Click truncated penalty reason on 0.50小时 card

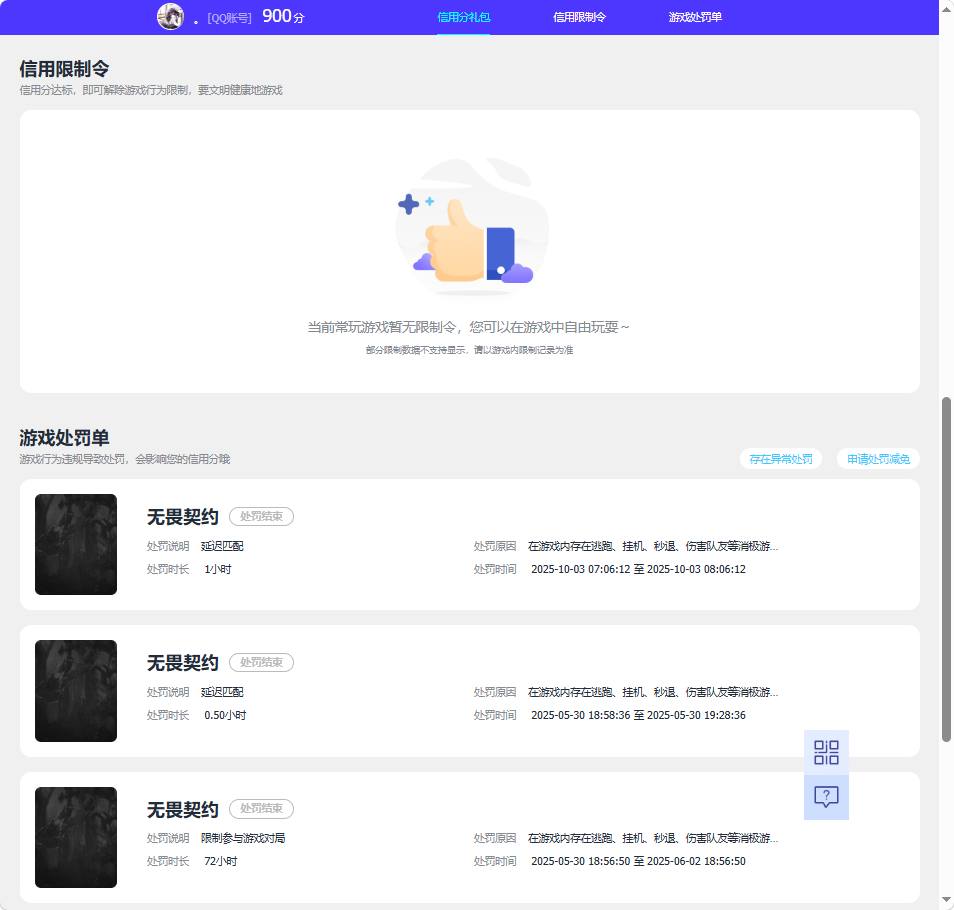tap(653, 692)
